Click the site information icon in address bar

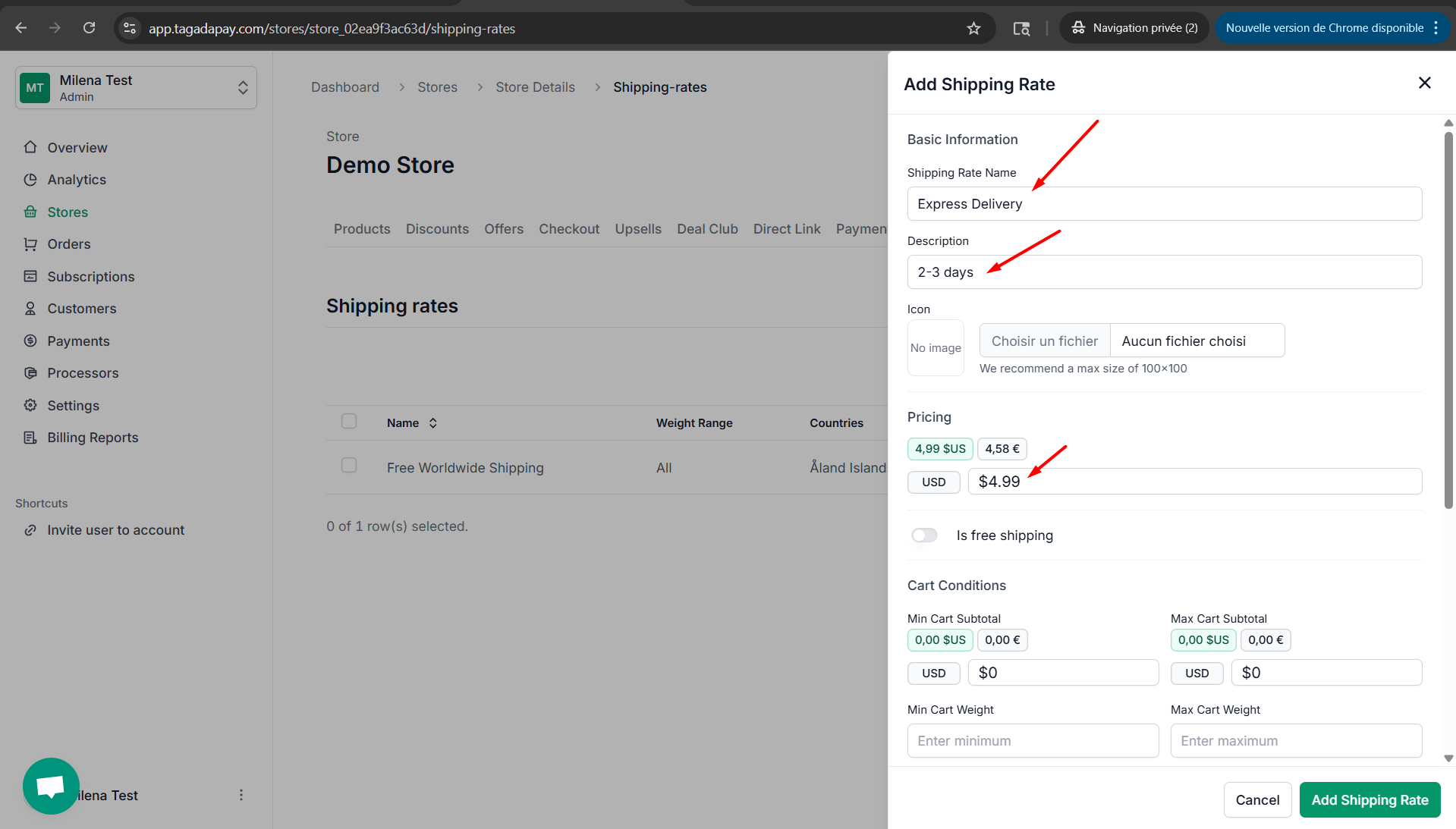point(130,28)
